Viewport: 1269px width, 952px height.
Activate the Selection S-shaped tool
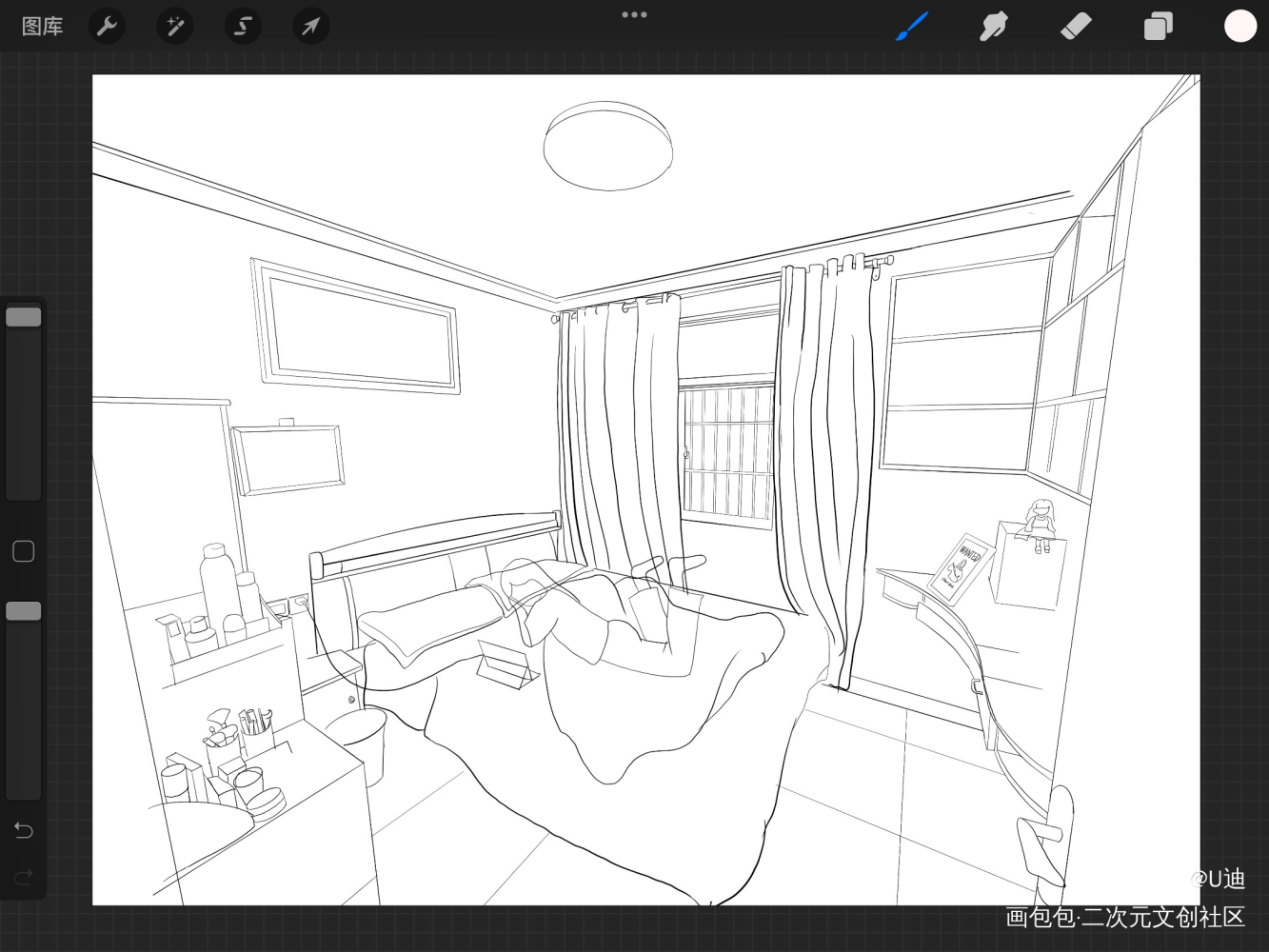[x=243, y=27]
